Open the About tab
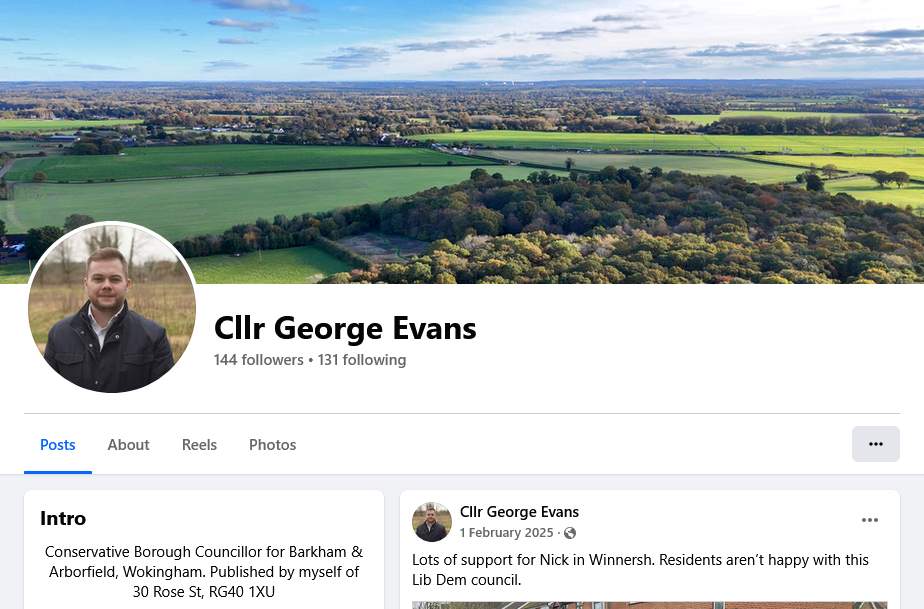This screenshot has height=609, width=924. [x=128, y=445]
